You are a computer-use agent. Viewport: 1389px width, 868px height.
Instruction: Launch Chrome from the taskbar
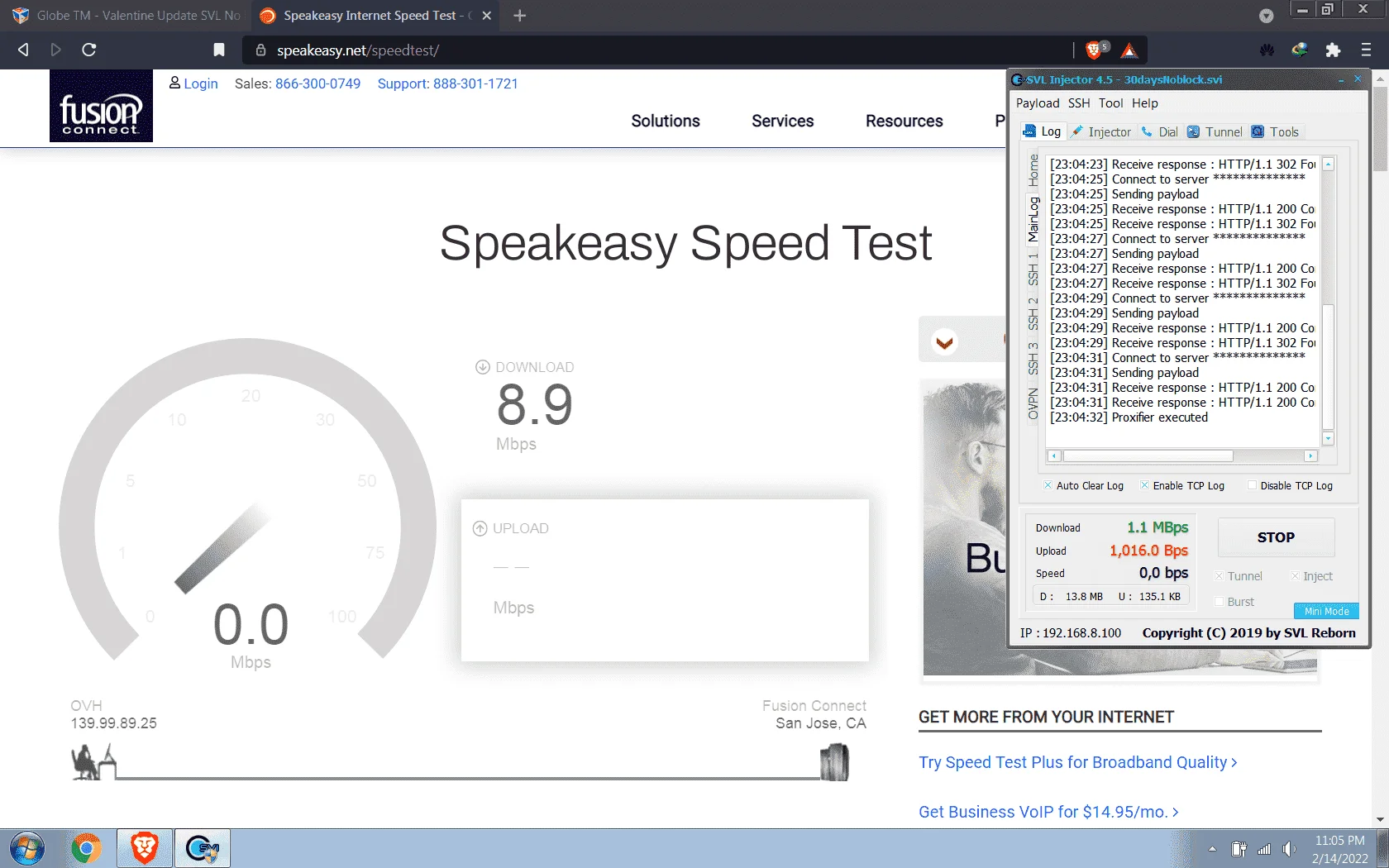(x=86, y=848)
